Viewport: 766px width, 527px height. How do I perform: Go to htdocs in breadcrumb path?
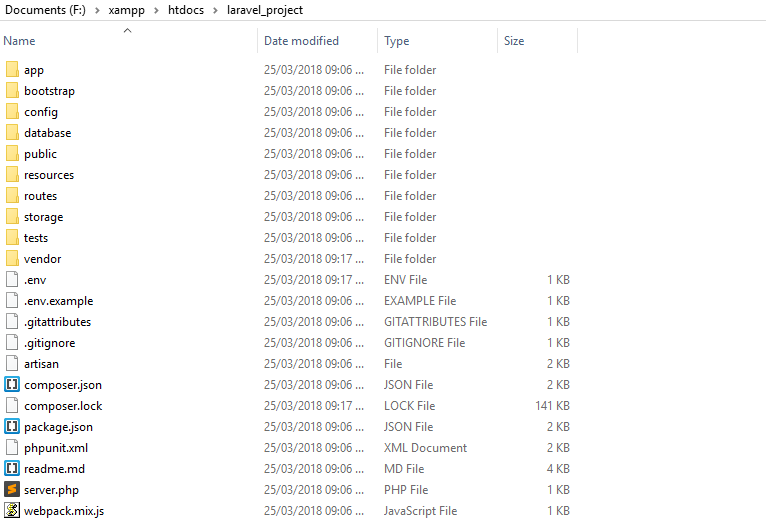(x=186, y=10)
